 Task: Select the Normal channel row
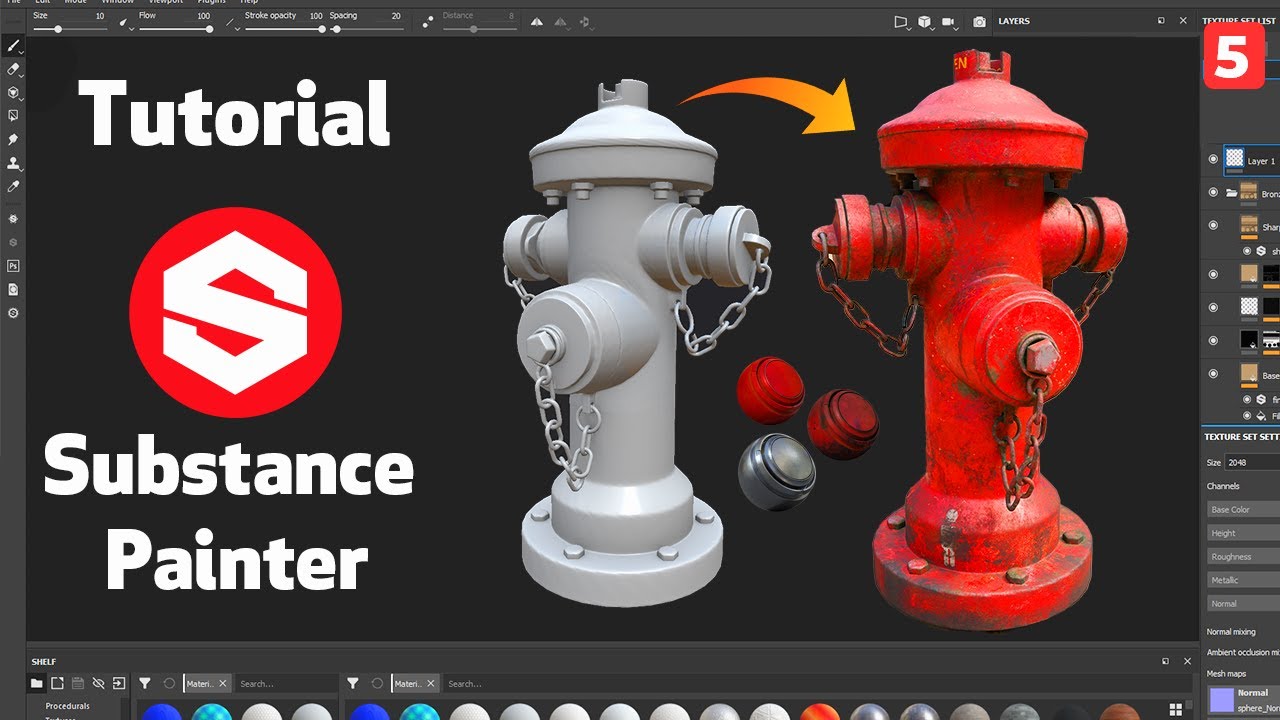coord(1244,604)
